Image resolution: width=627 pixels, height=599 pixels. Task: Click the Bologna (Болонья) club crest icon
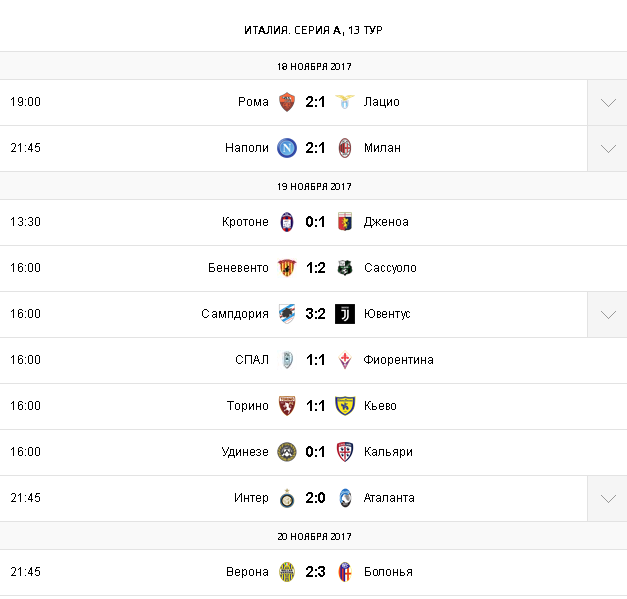(345, 572)
